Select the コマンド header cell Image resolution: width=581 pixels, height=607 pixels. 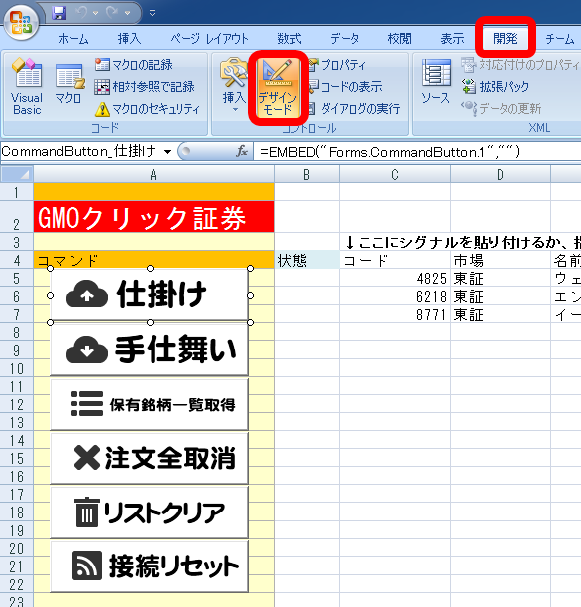[154, 260]
